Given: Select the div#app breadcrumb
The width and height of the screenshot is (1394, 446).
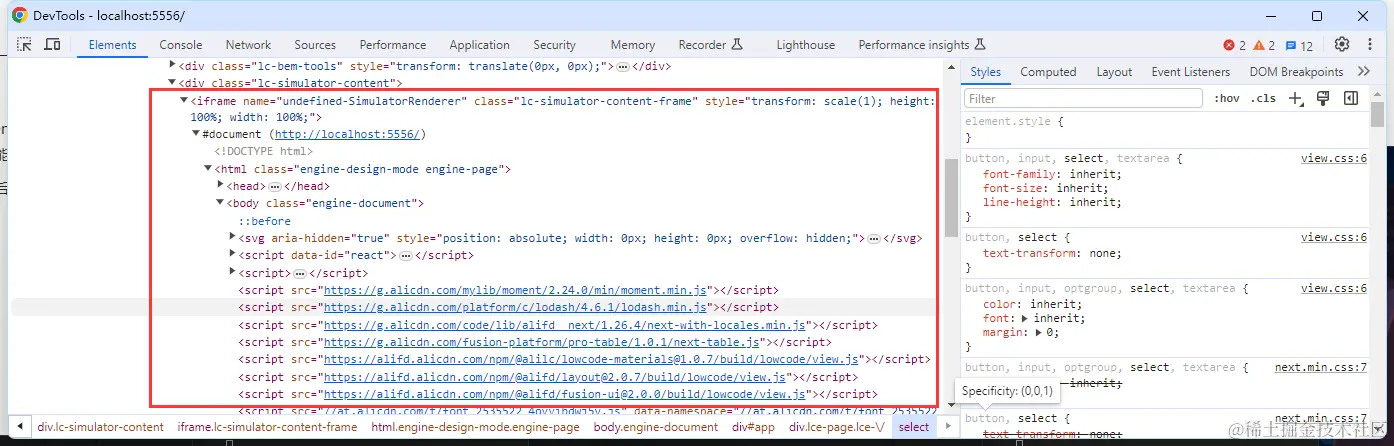Looking at the screenshot, I should point(754,427).
